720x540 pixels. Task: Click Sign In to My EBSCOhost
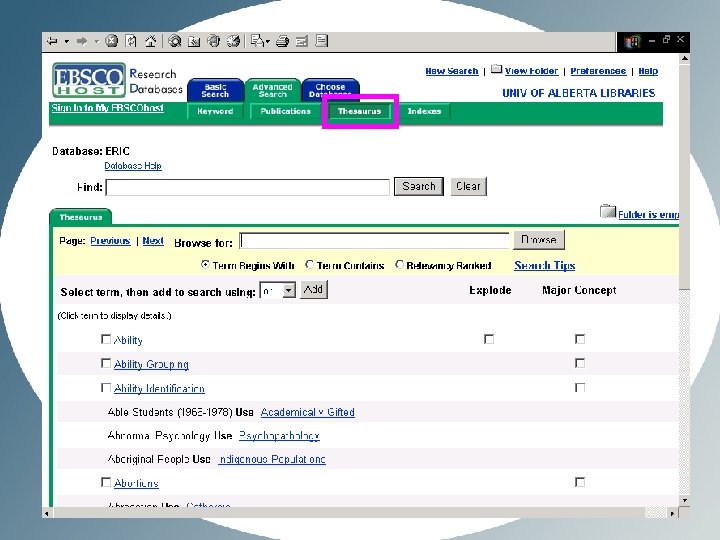click(x=107, y=108)
